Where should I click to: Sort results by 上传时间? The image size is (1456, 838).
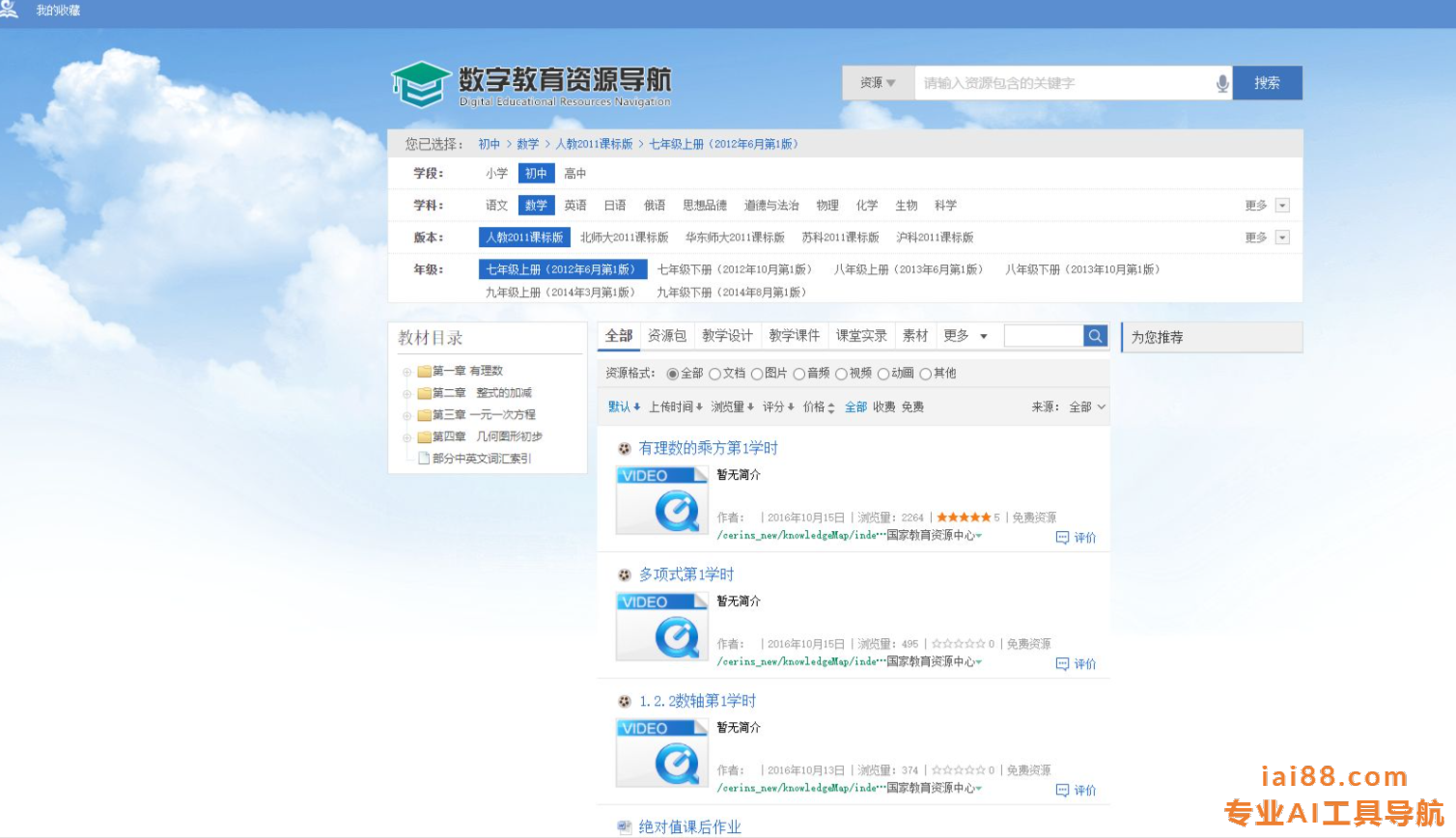[x=675, y=407]
